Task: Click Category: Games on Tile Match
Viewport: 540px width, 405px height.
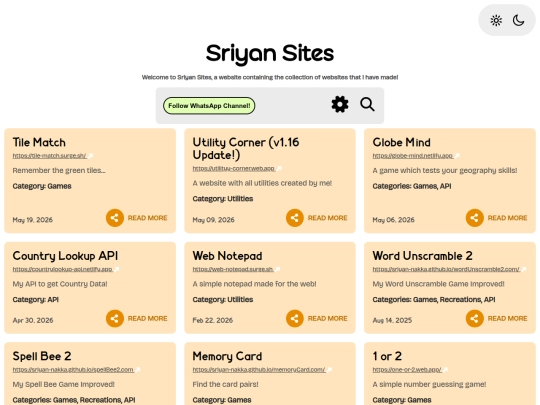Action: tap(42, 186)
